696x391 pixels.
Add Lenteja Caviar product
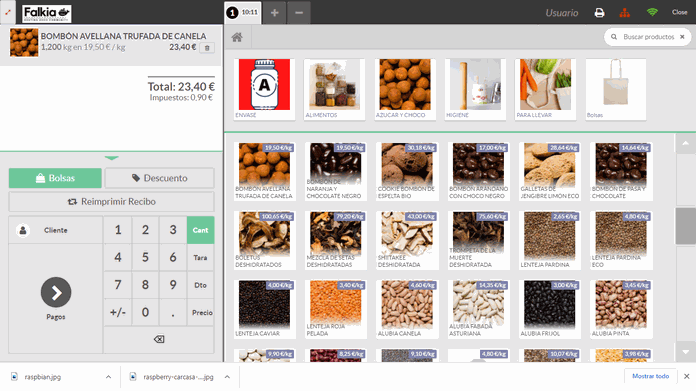coord(265,309)
